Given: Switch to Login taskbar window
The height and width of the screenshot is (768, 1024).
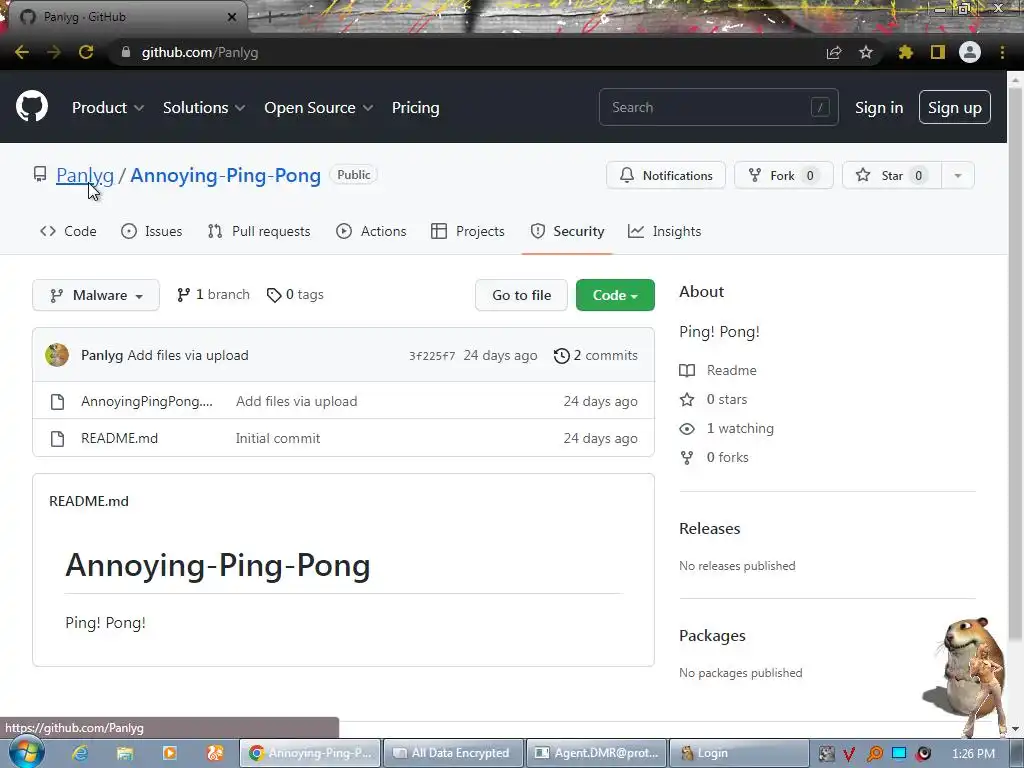Looking at the screenshot, I should [x=738, y=753].
